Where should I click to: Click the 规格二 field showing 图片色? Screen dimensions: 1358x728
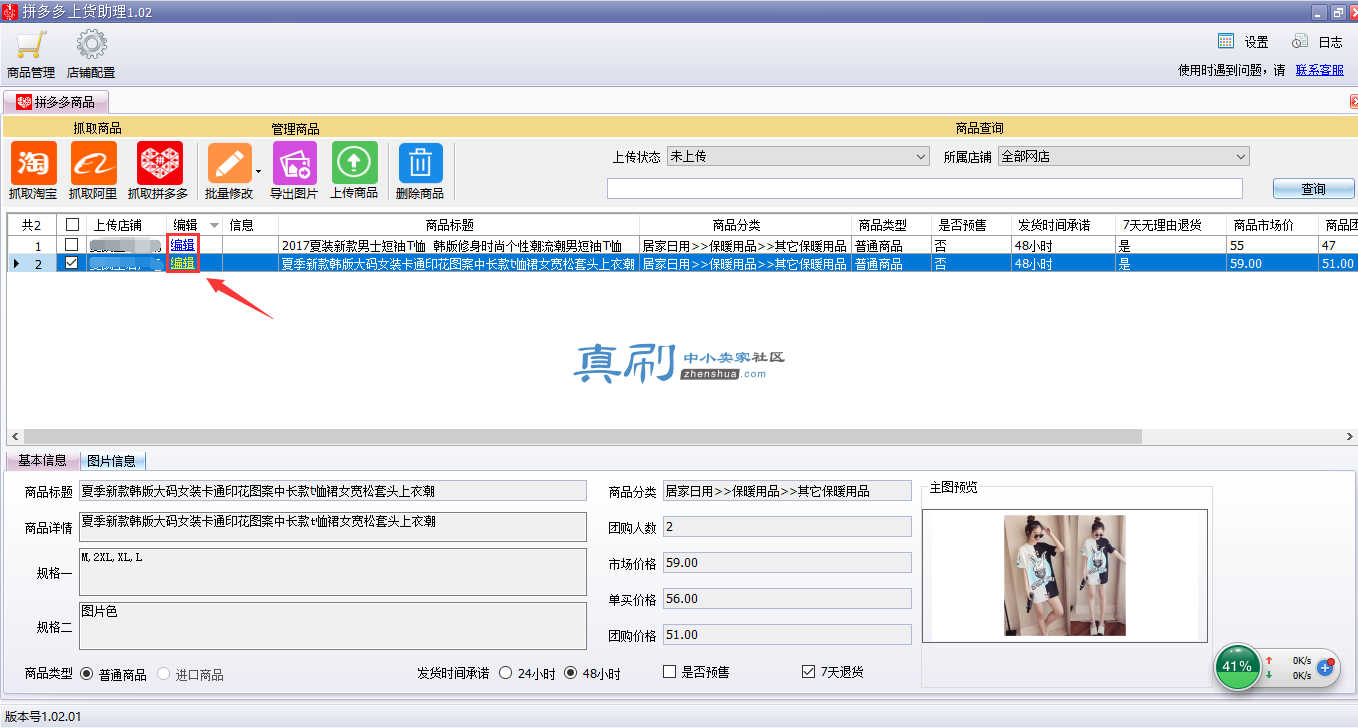click(333, 625)
